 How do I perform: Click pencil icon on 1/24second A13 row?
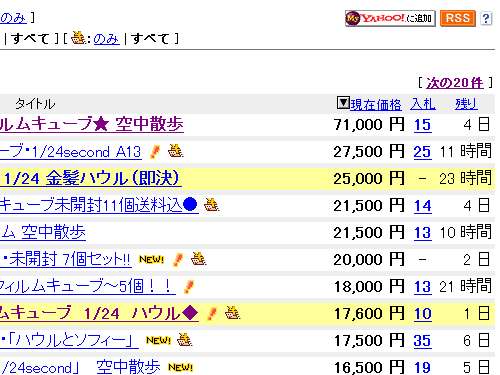[155, 152]
